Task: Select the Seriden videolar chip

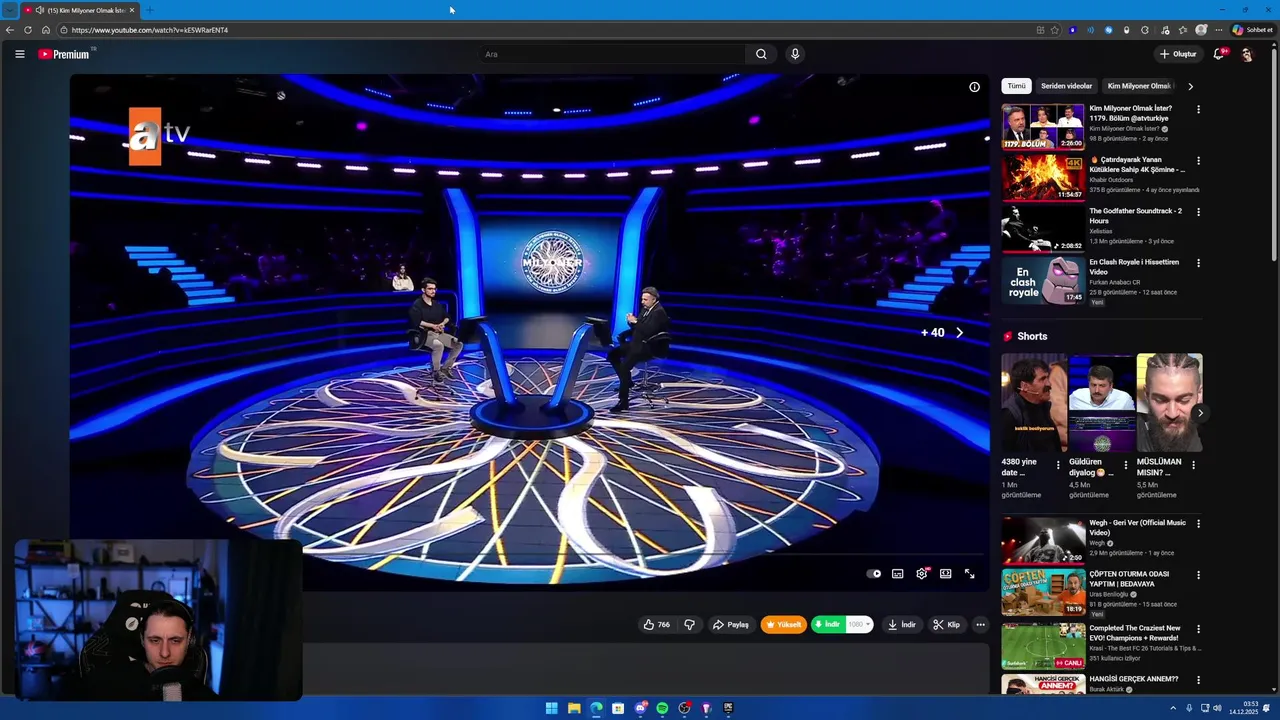Action: pos(1066,86)
